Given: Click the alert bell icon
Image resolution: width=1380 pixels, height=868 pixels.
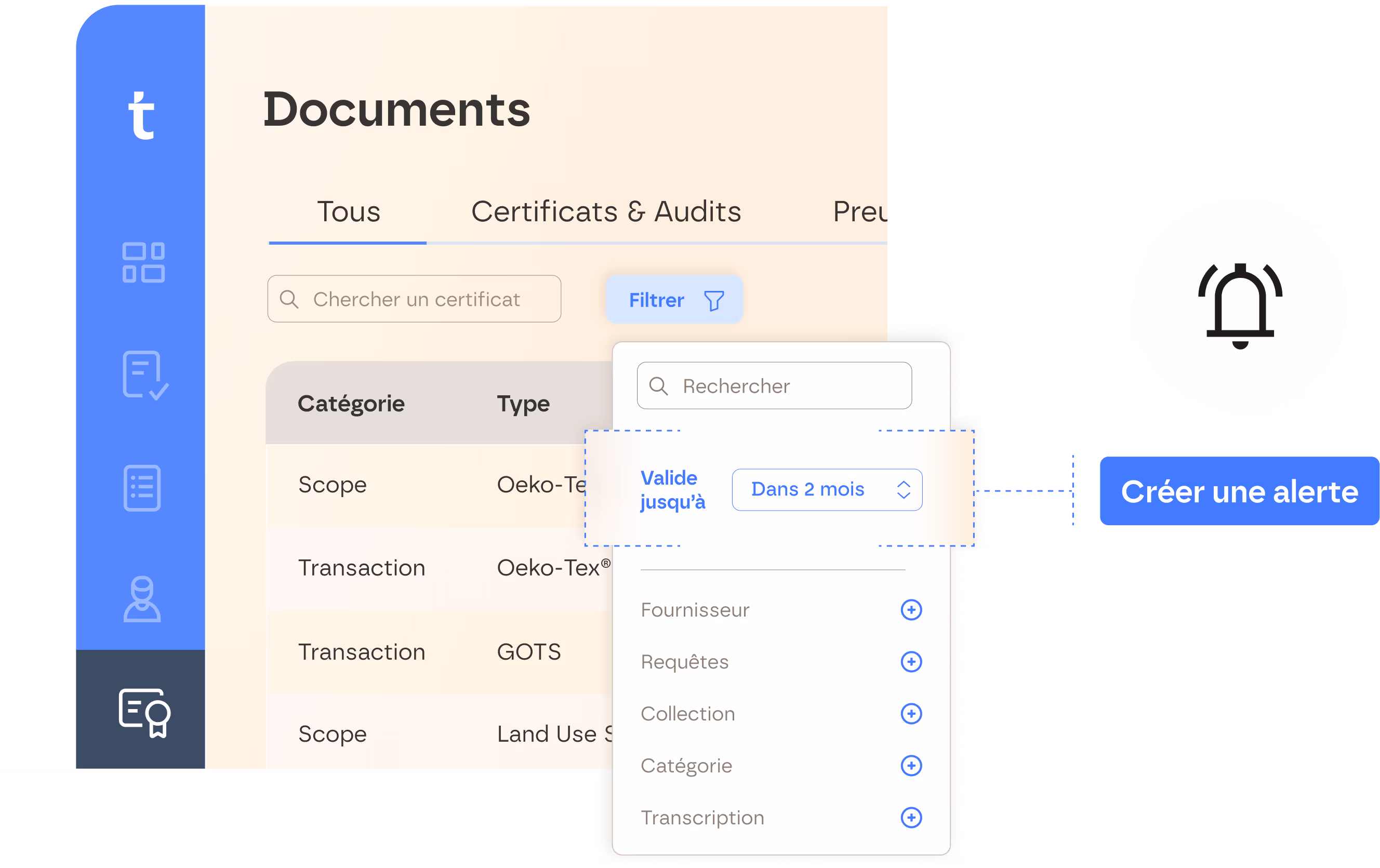Looking at the screenshot, I should [1240, 305].
